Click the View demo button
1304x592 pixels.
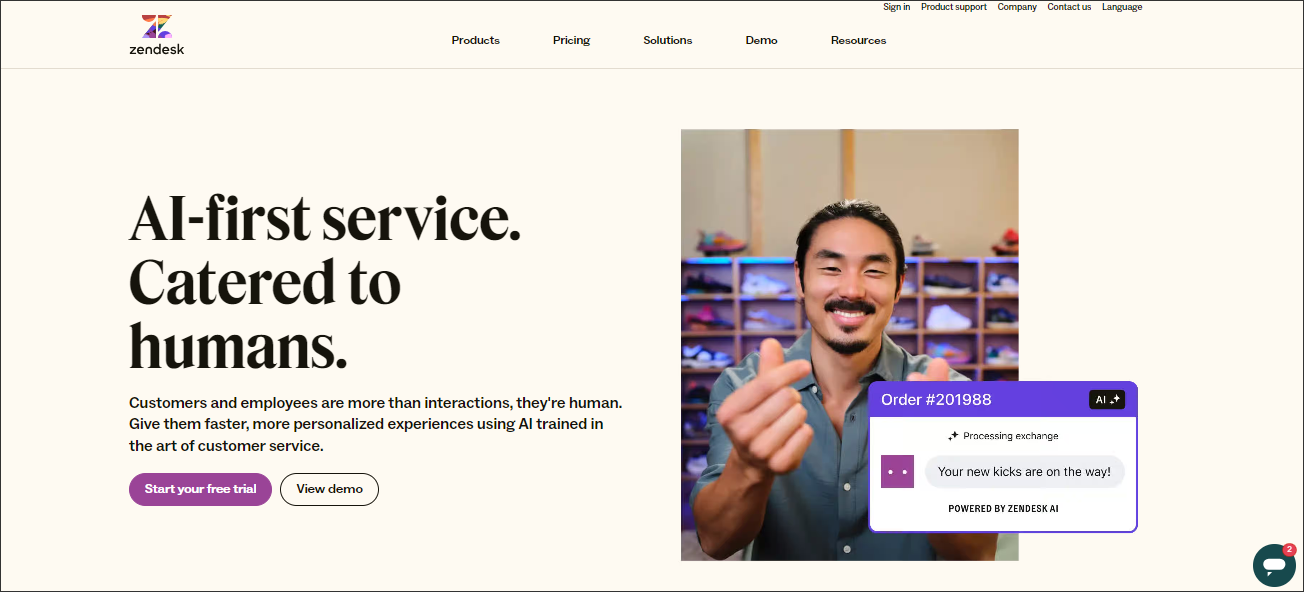pos(329,489)
